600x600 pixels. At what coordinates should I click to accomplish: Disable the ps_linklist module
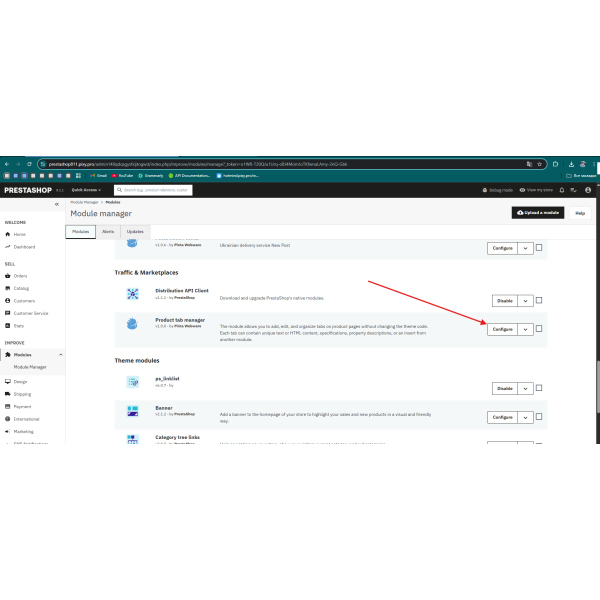[505, 389]
